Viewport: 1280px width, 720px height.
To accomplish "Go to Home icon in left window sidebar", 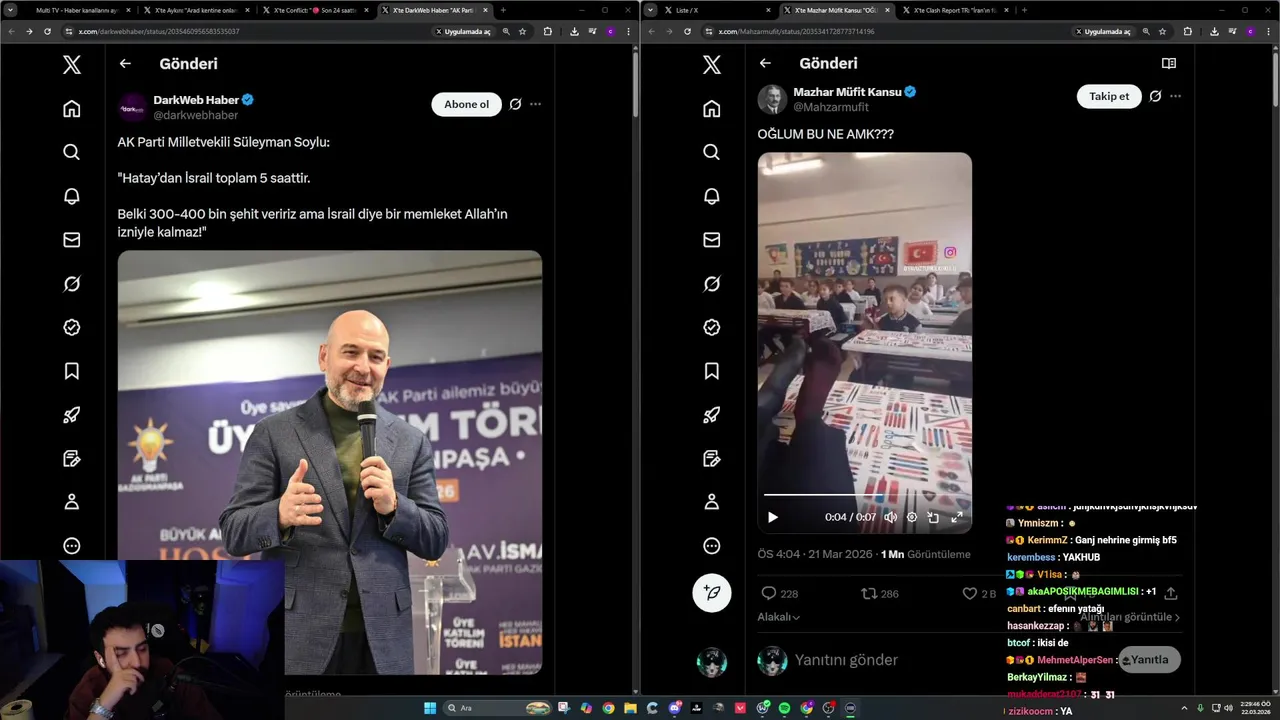I will coord(71,108).
